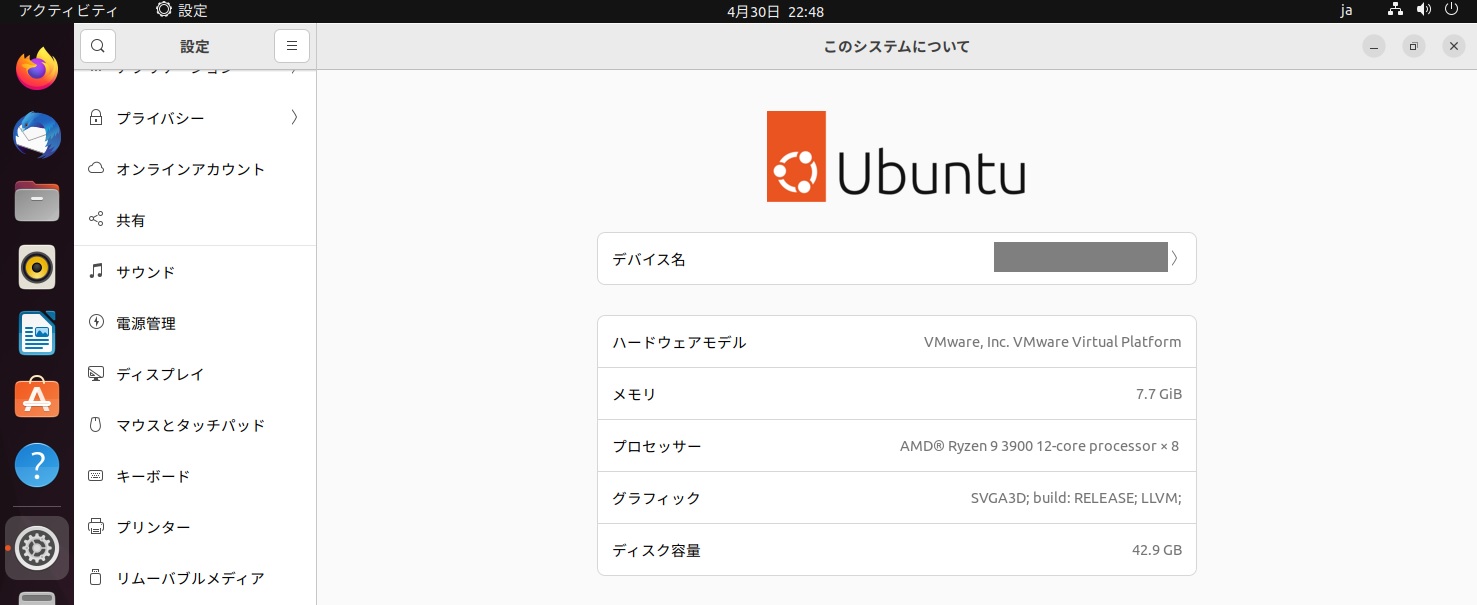Screen dimensions: 1477x605
Task: Open the Help question-mark dock icon
Action: pos(37,465)
